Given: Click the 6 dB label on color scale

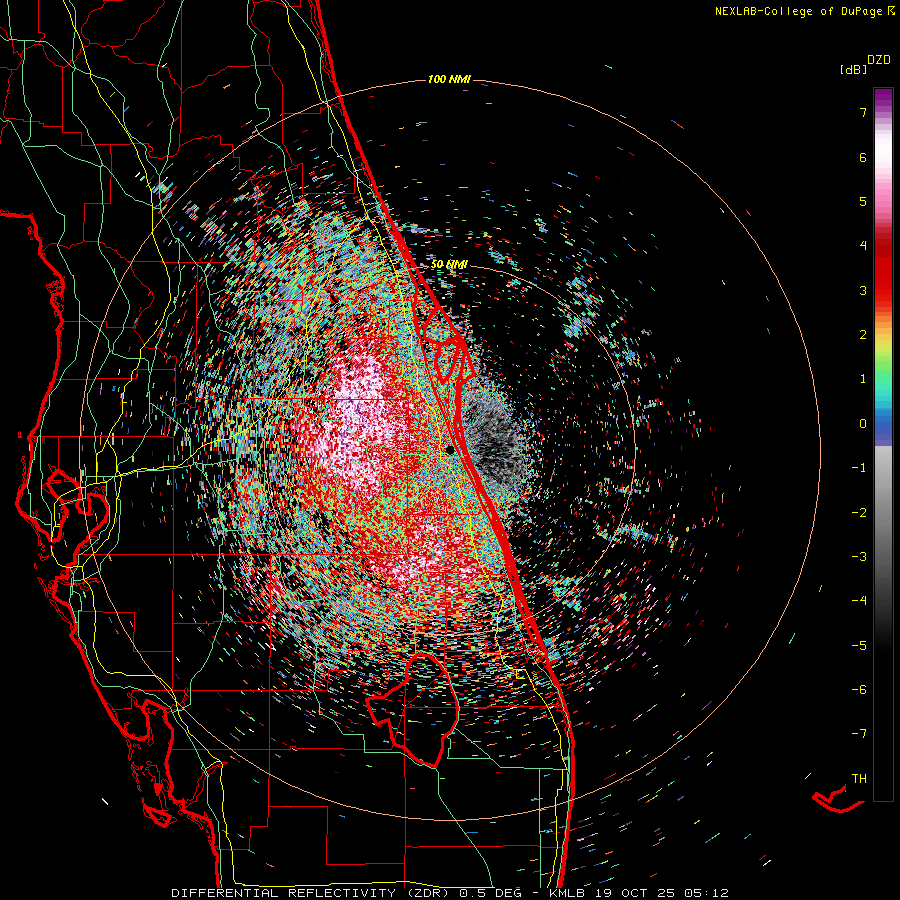Looking at the screenshot, I should coord(863,157).
